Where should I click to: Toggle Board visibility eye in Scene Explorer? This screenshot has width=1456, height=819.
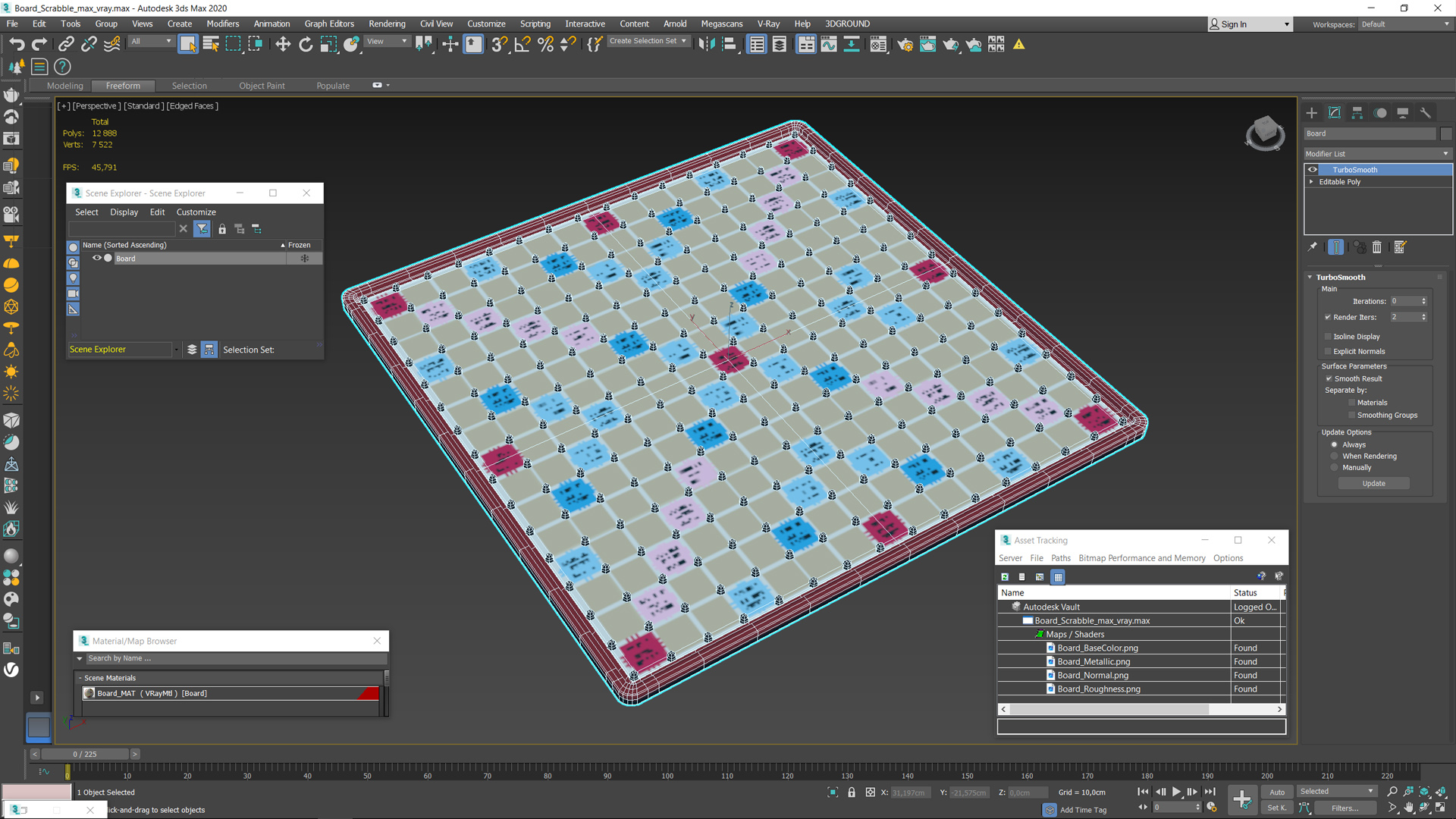[x=97, y=258]
